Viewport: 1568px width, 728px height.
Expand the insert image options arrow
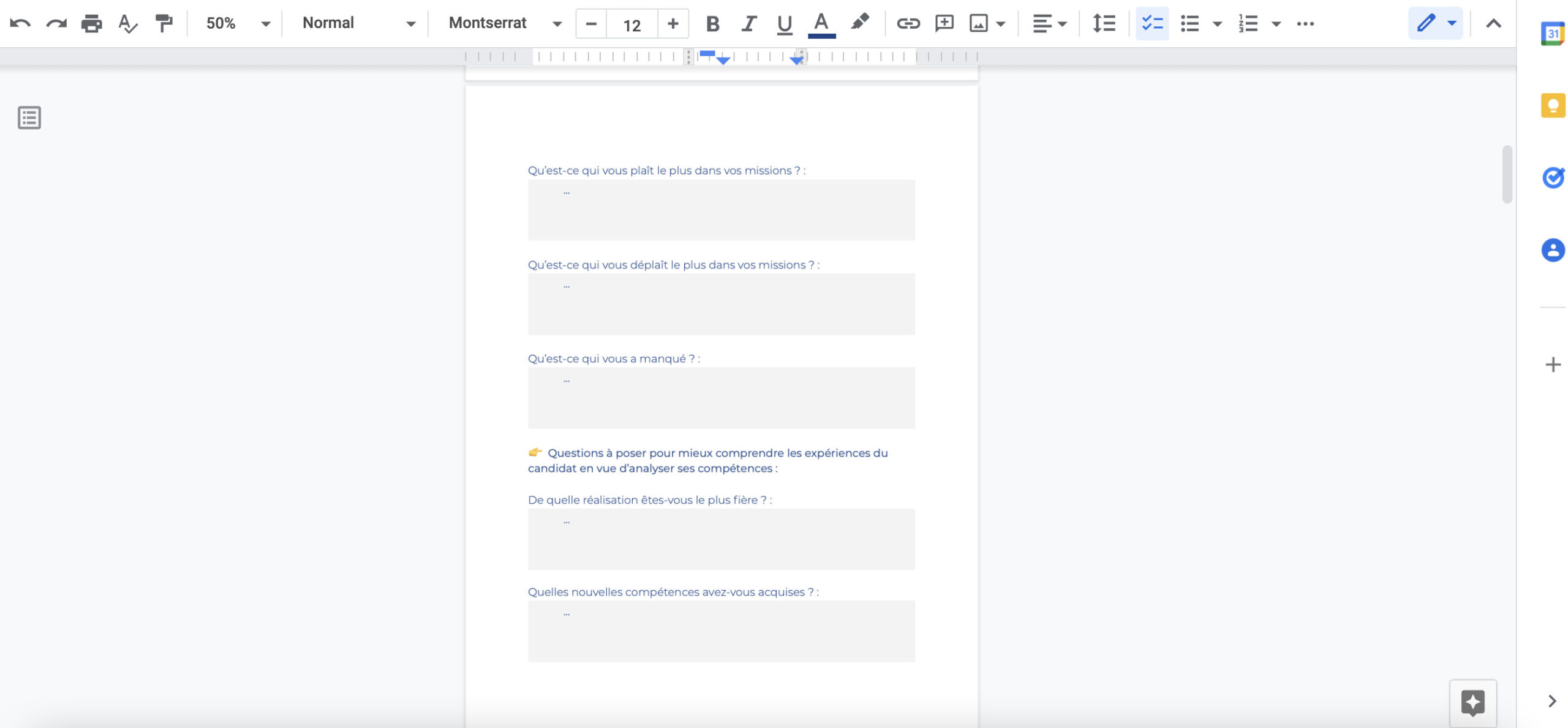point(1001,24)
